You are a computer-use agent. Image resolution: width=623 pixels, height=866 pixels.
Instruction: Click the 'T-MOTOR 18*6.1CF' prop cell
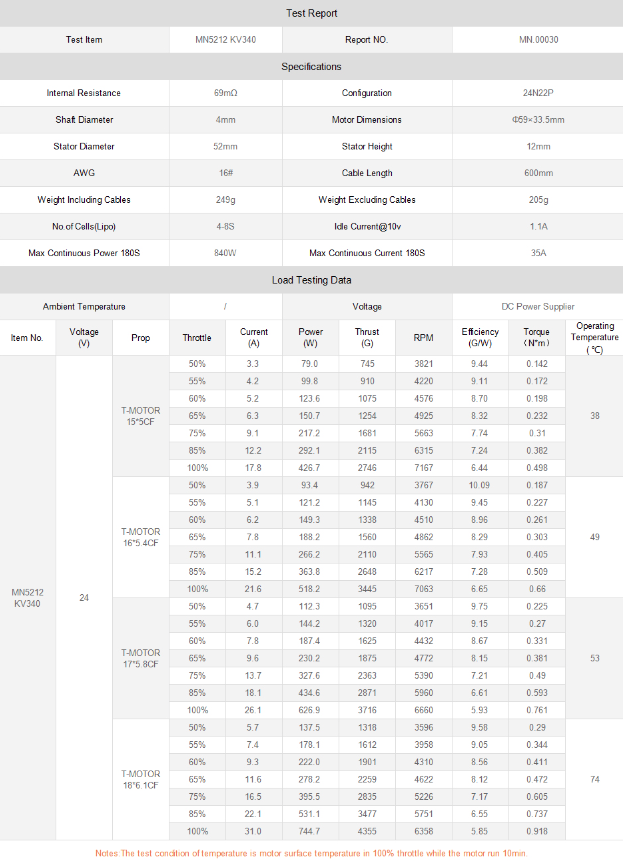pos(141,779)
